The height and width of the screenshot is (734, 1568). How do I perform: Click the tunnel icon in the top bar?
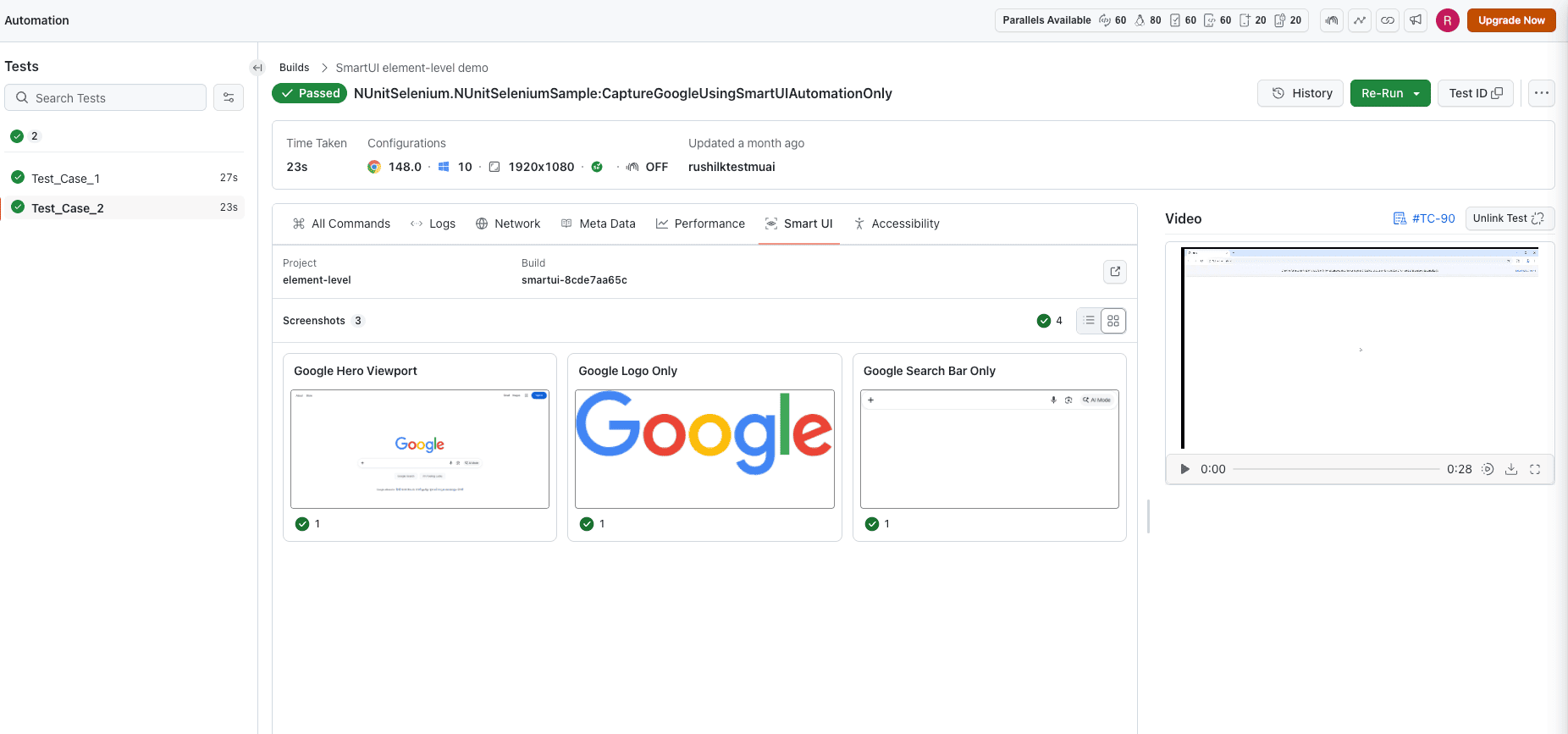pyautogui.click(x=1332, y=20)
